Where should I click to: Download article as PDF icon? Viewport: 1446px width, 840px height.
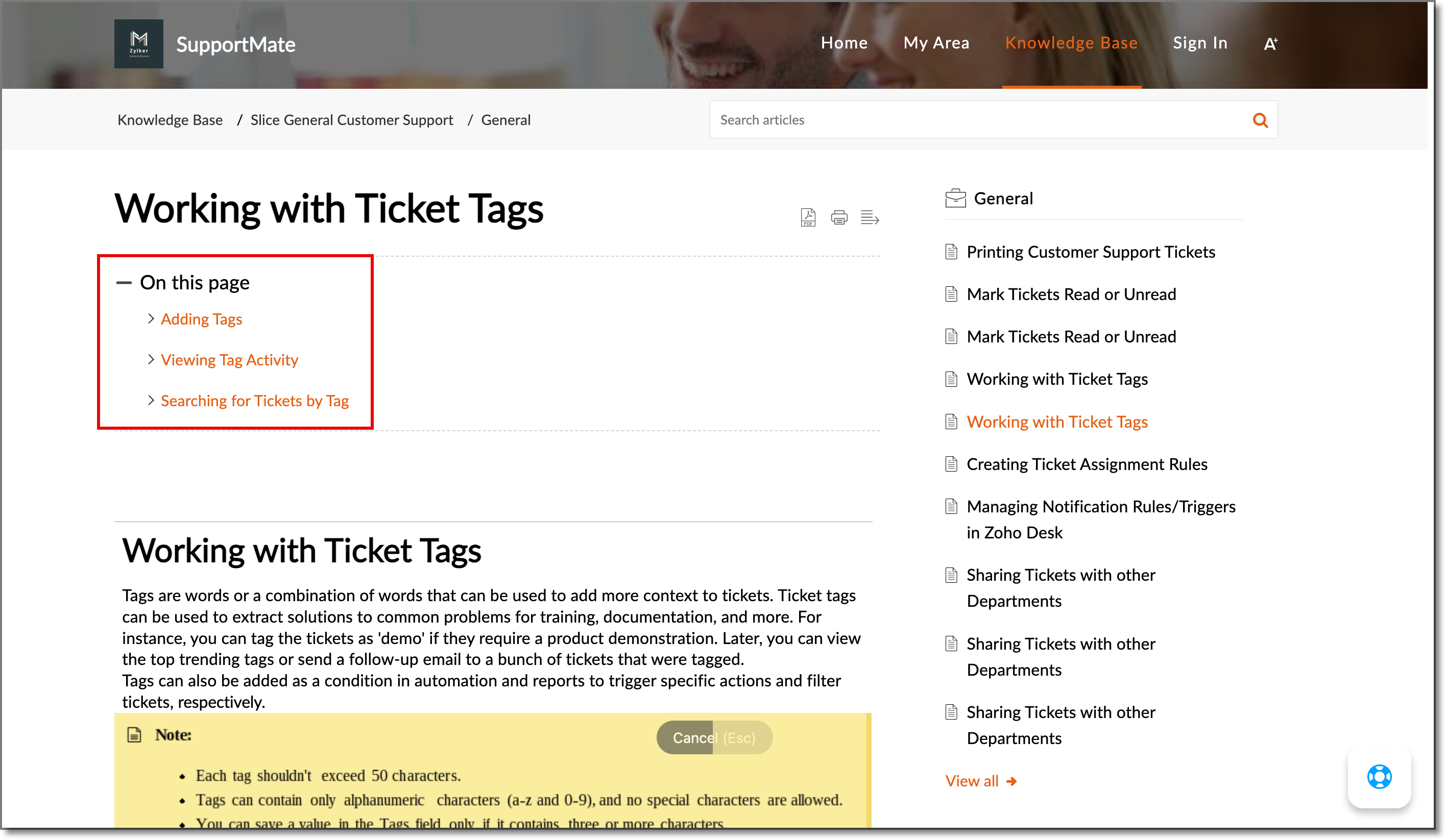(x=807, y=217)
